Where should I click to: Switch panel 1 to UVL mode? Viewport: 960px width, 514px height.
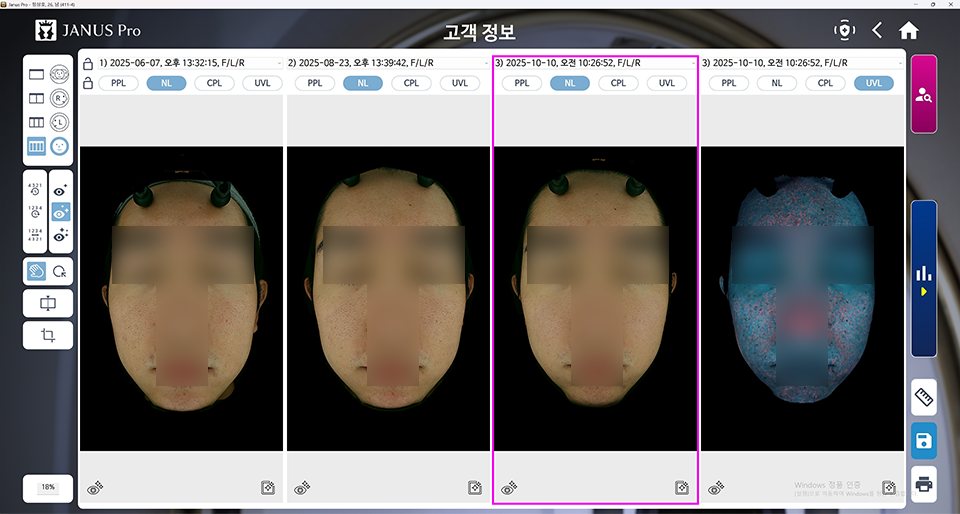(x=262, y=83)
